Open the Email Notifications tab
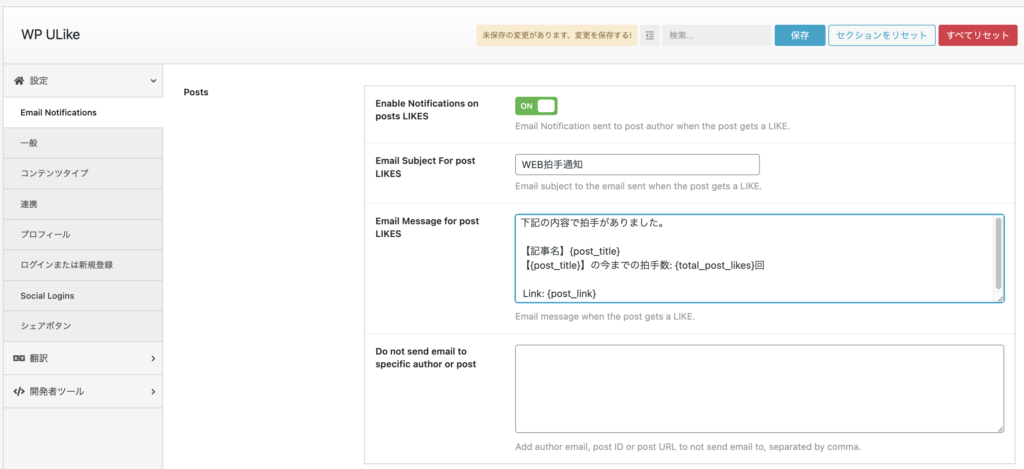The image size is (1024, 469). (58, 113)
